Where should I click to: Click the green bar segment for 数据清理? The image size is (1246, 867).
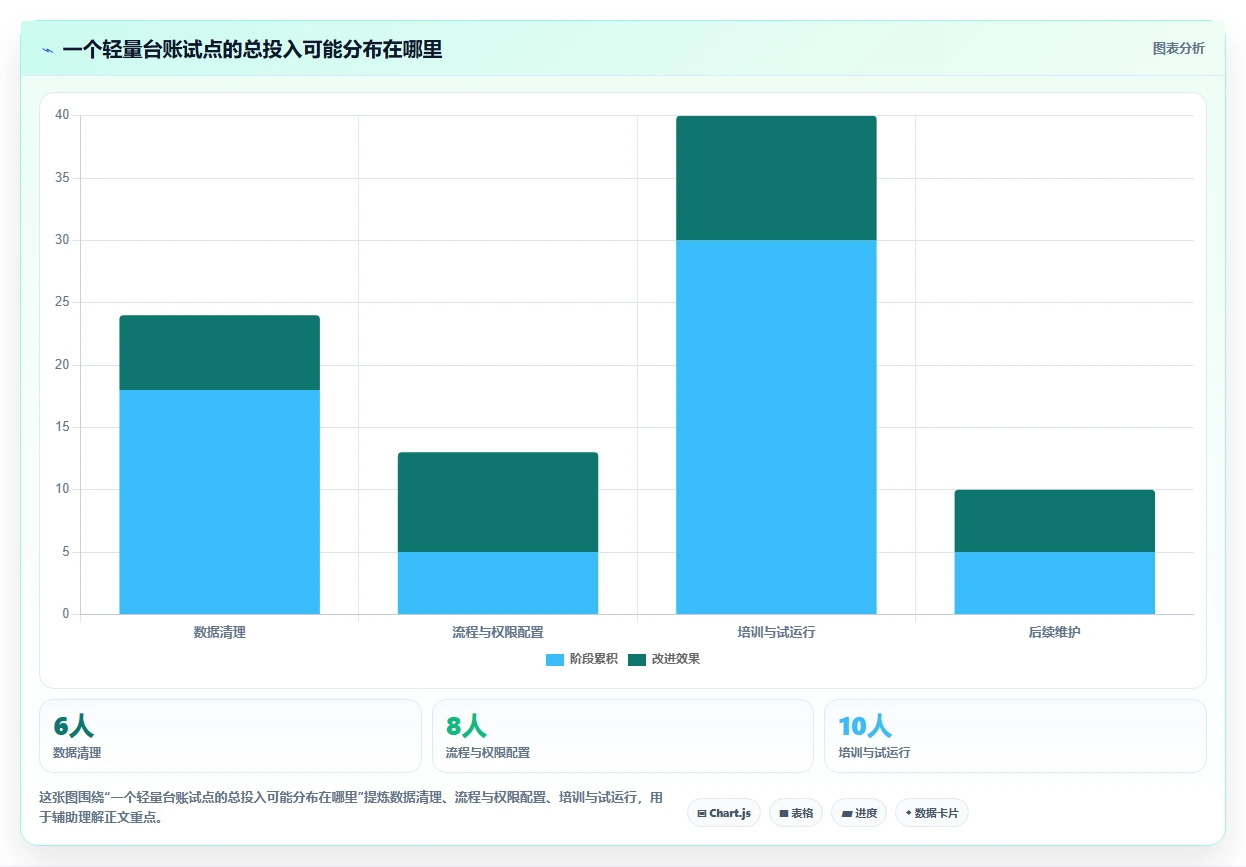pos(220,353)
